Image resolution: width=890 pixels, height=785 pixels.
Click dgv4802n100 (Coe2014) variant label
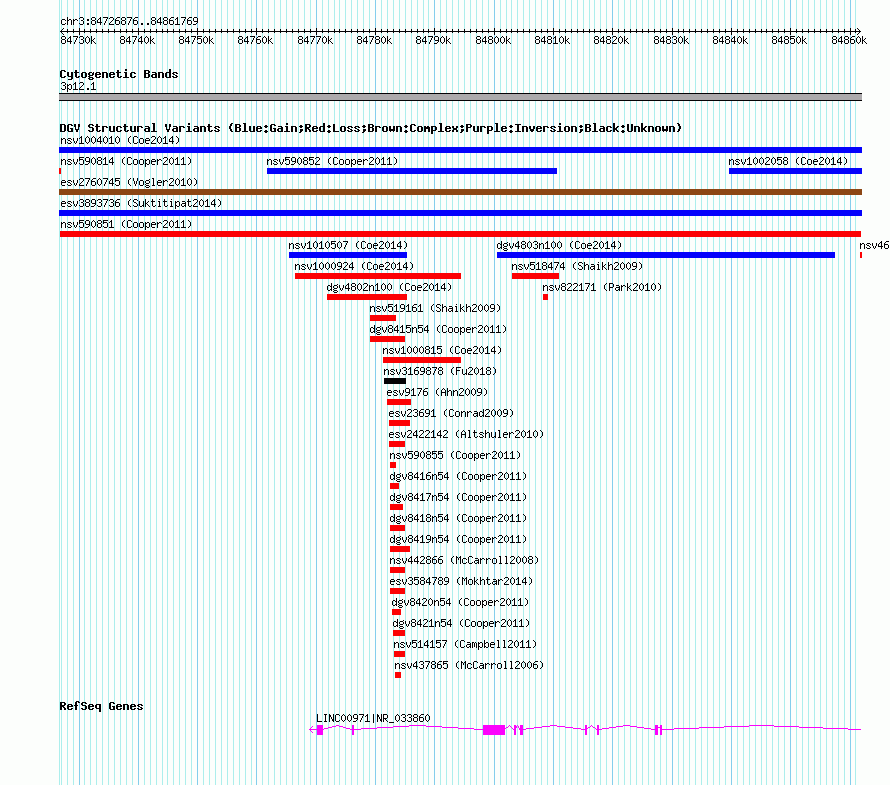tap(389, 287)
